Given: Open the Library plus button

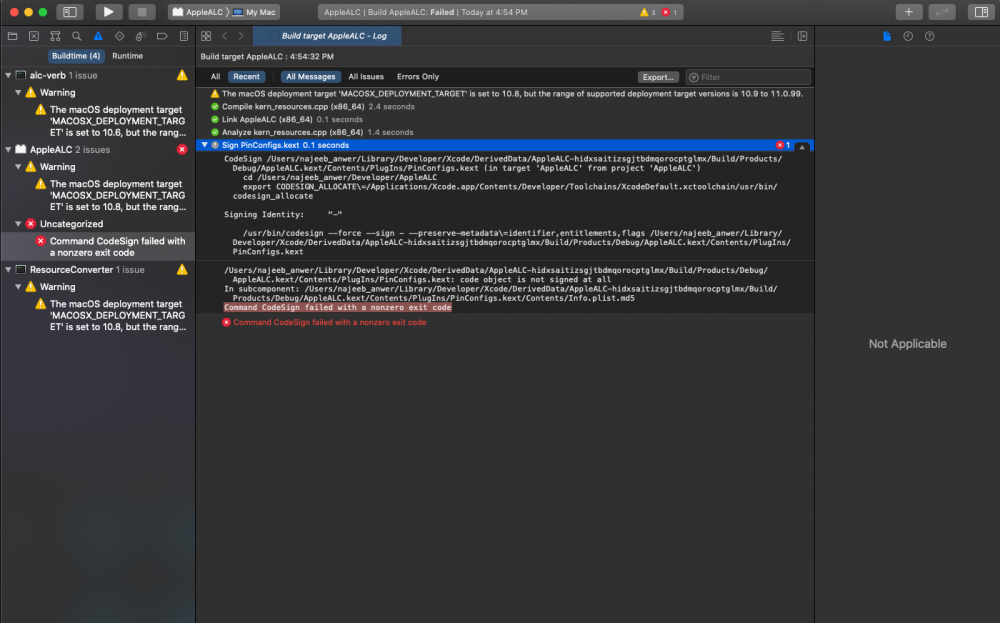Looking at the screenshot, I should tap(909, 11).
